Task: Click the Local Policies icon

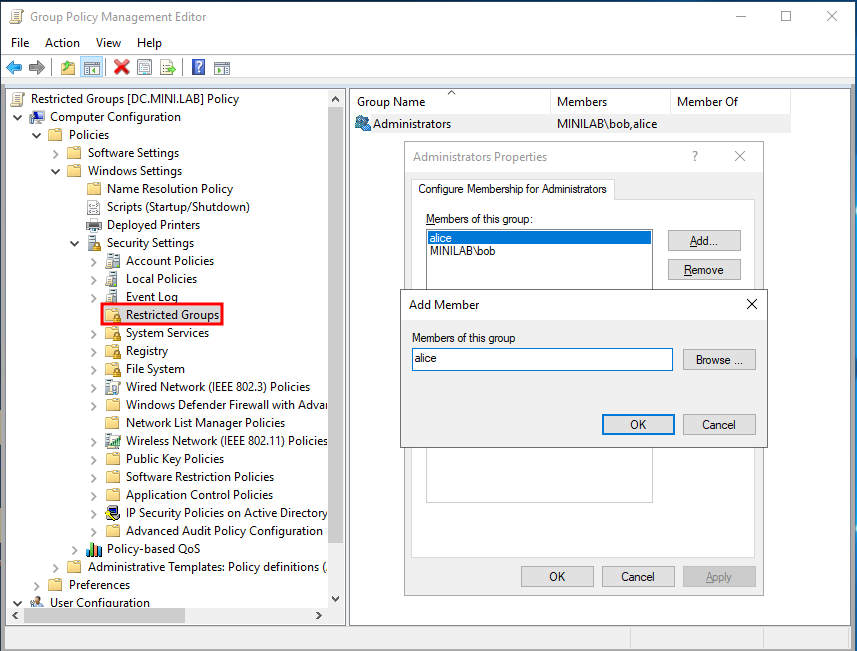Action: (x=112, y=279)
